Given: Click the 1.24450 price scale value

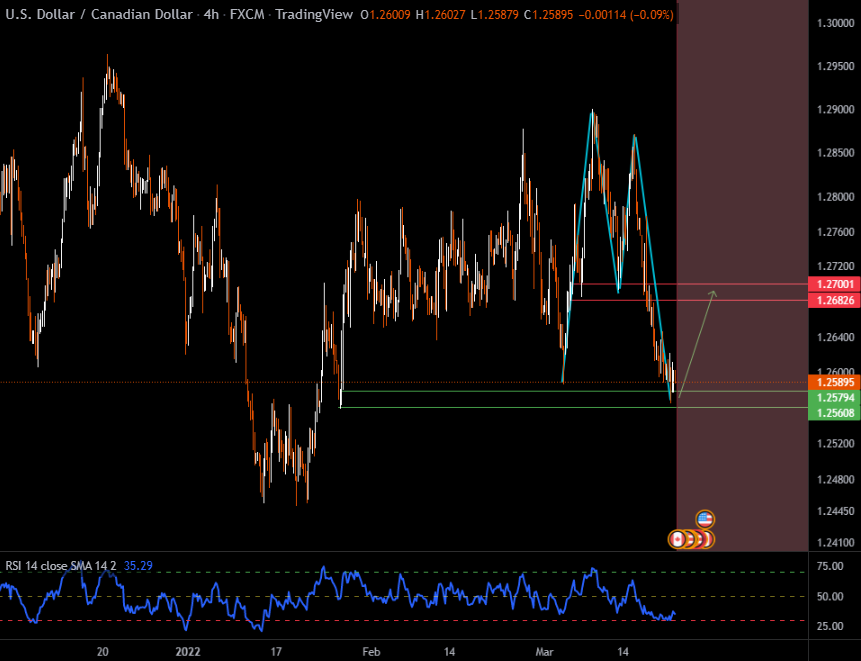Looking at the screenshot, I should 836,511.
